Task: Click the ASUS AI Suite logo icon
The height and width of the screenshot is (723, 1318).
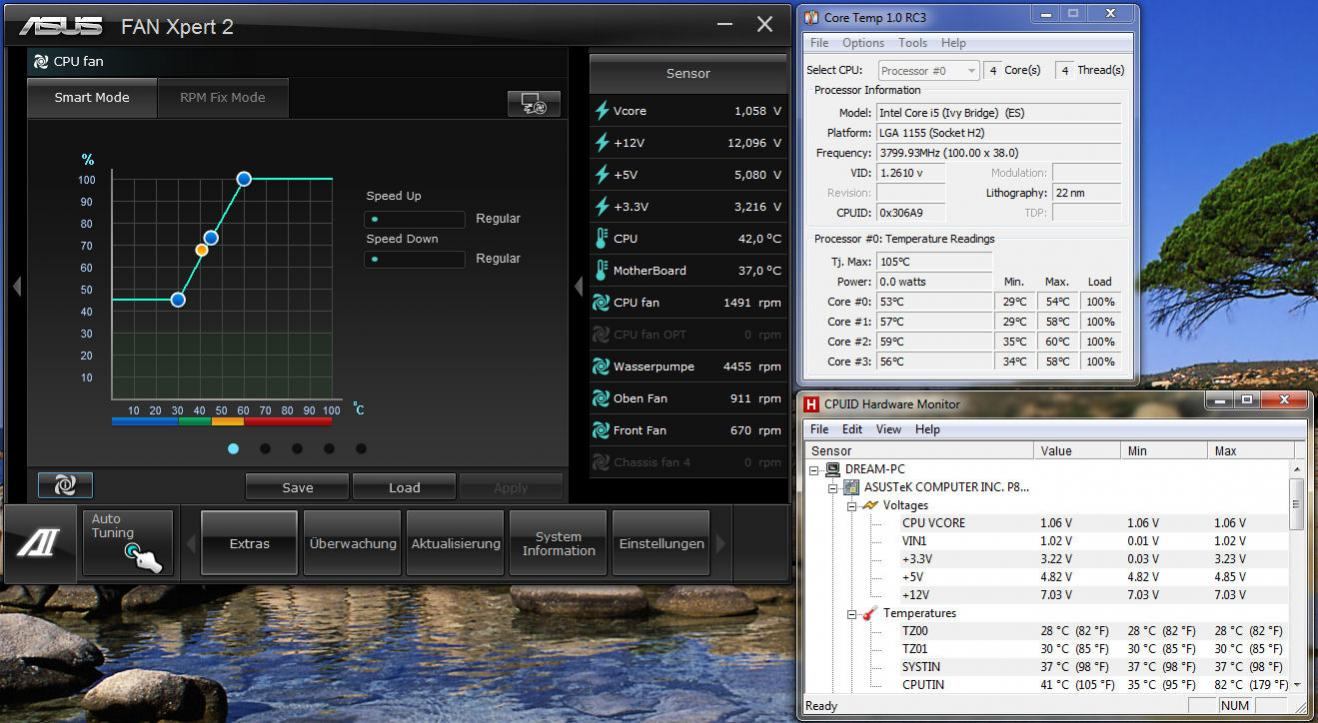Action: pyautogui.click(x=41, y=544)
